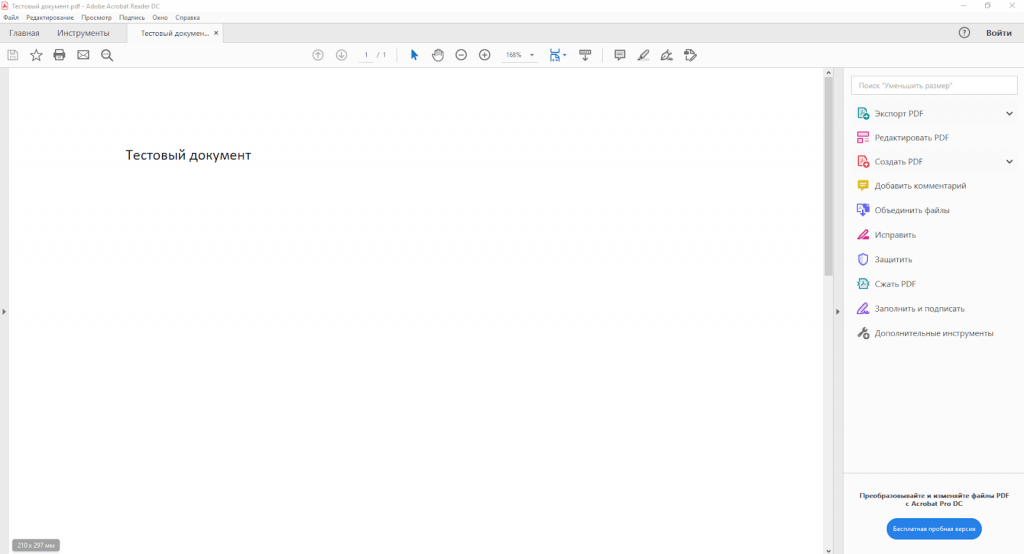Expand the Создать PDF chevron
The height and width of the screenshot is (554, 1024).
click(1009, 161)
